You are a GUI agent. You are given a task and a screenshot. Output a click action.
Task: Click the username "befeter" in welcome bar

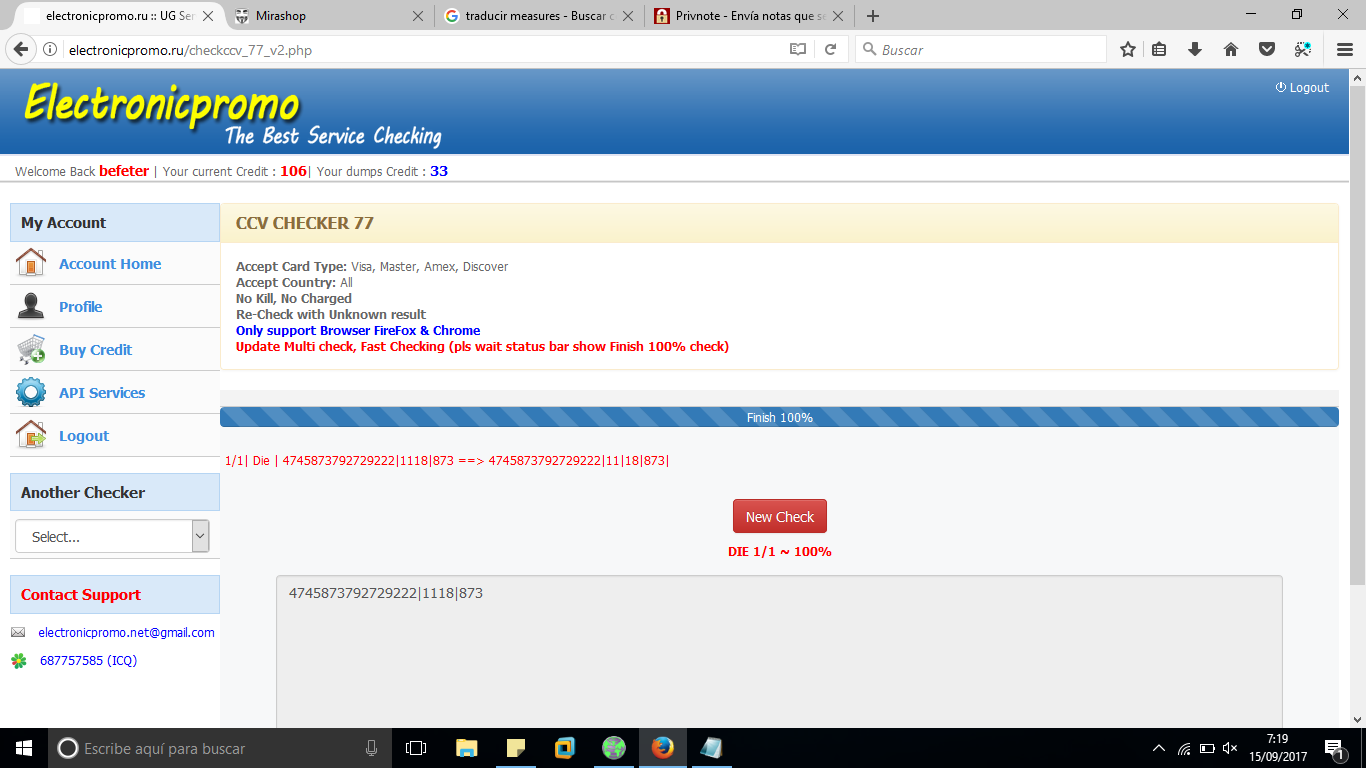pyautogui.click(x=124, y=171)
